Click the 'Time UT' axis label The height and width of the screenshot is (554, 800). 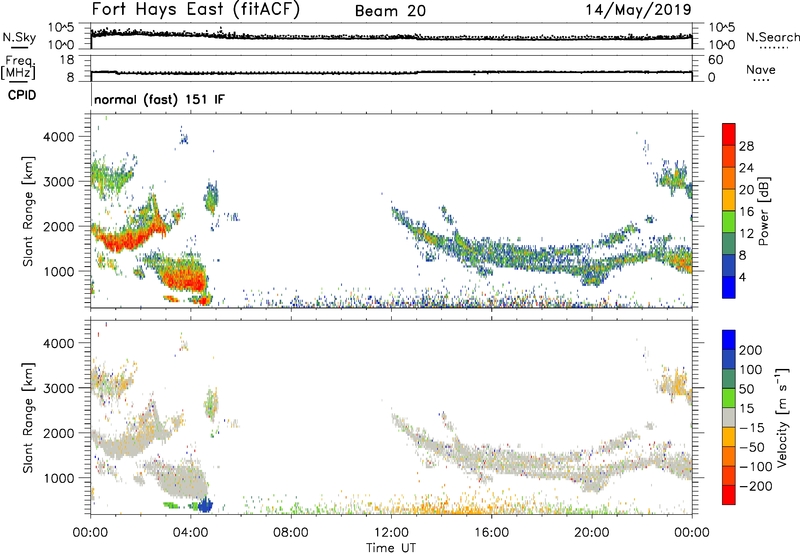(391, 547)
